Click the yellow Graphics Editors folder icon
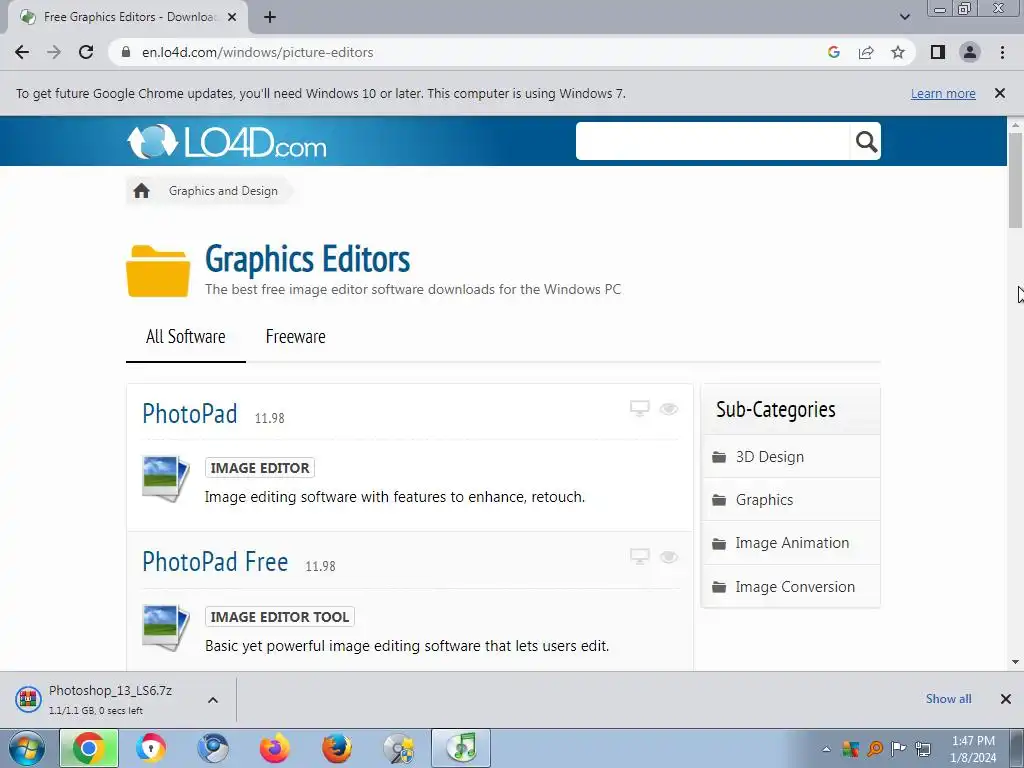Viewport: 1024px width, 768px height. point(158,271)
